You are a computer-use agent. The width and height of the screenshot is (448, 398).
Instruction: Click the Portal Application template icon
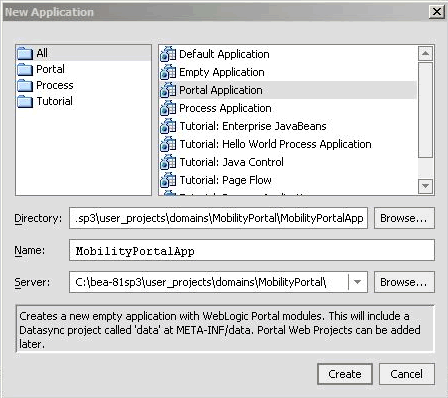point(168,90)
